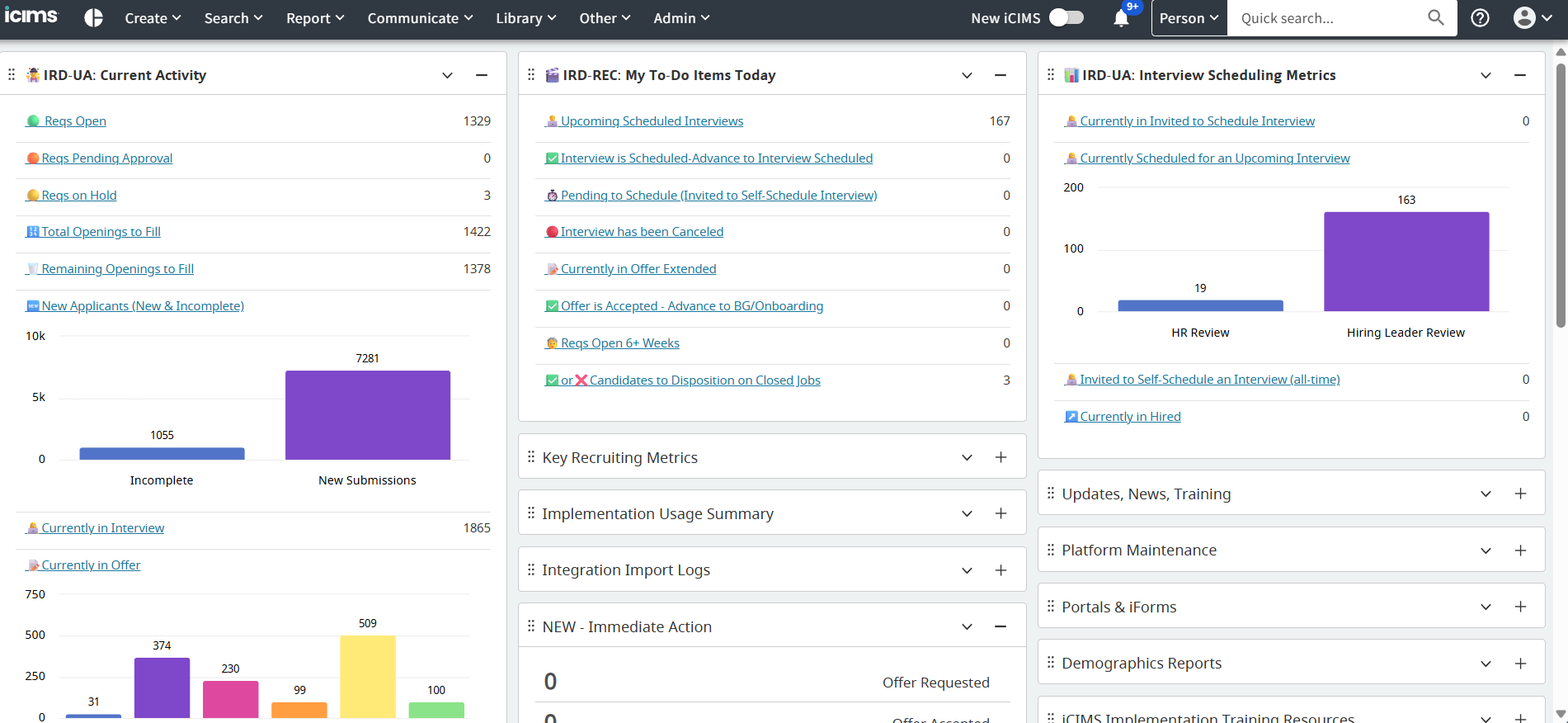Expand Implementation Usage Summary with plus icon
1568x723 pixels.
coord(1001,513)
